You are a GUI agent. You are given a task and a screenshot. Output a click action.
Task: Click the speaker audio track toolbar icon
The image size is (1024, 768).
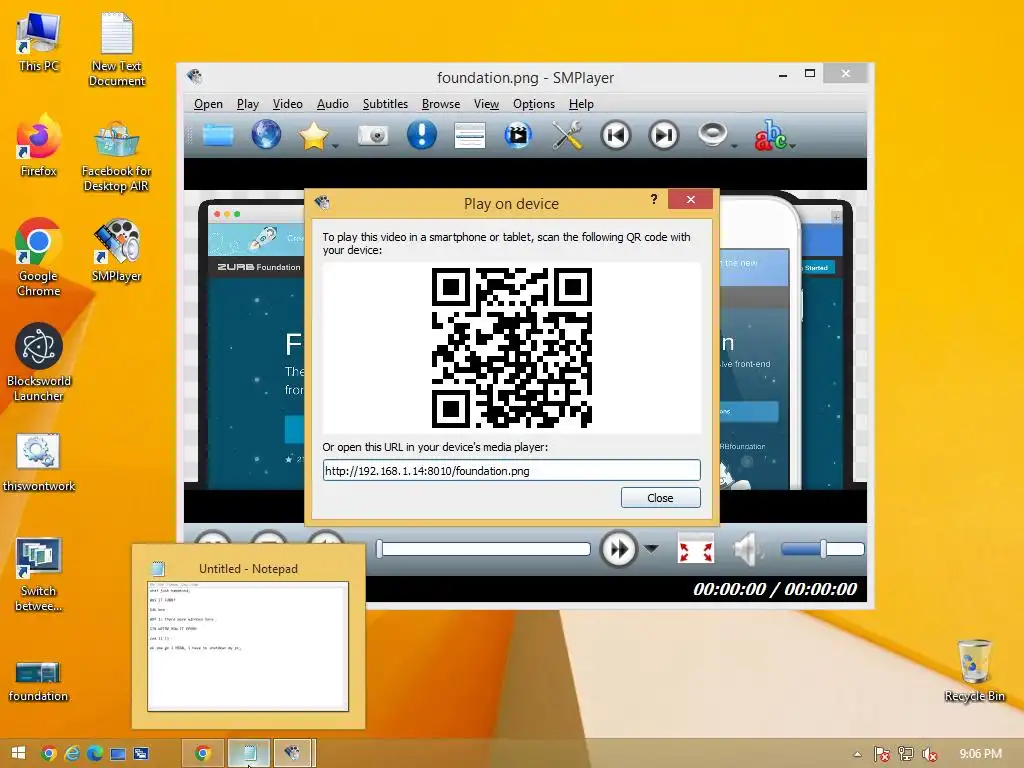(x=712, y=134)
